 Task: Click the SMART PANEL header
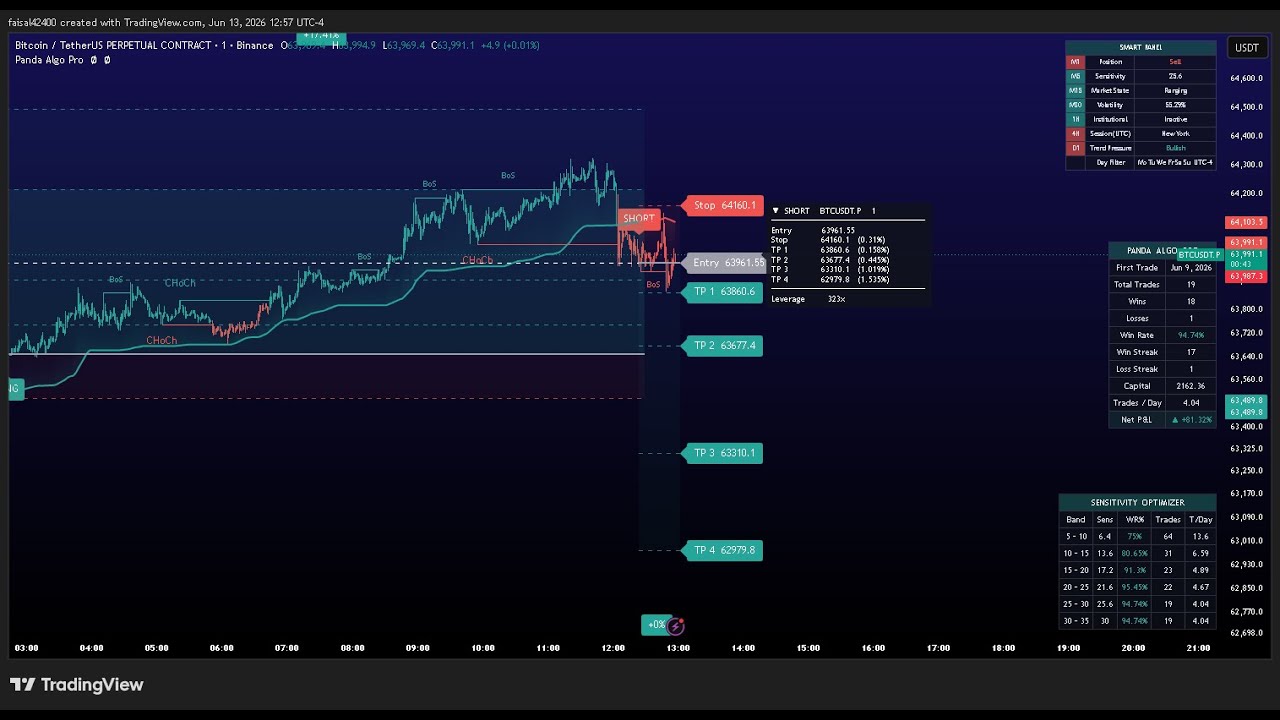pyautogui.click(x=1140, y=47)
